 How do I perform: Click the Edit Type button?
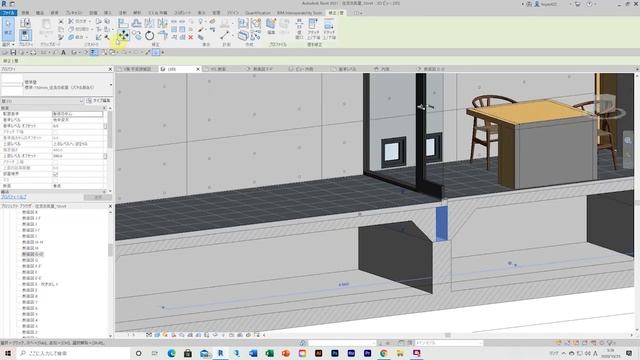(98, 101)
